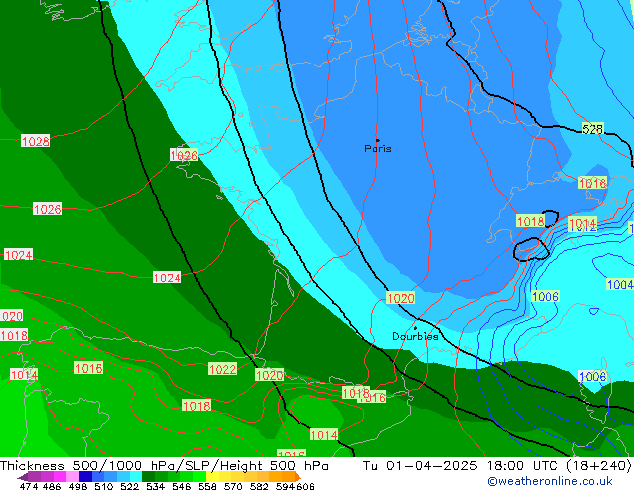Click the black 528 height contour label
Image resolution: width=634 pixels, height=490 pixels.
pyautogui.click(x=593, y=129)
